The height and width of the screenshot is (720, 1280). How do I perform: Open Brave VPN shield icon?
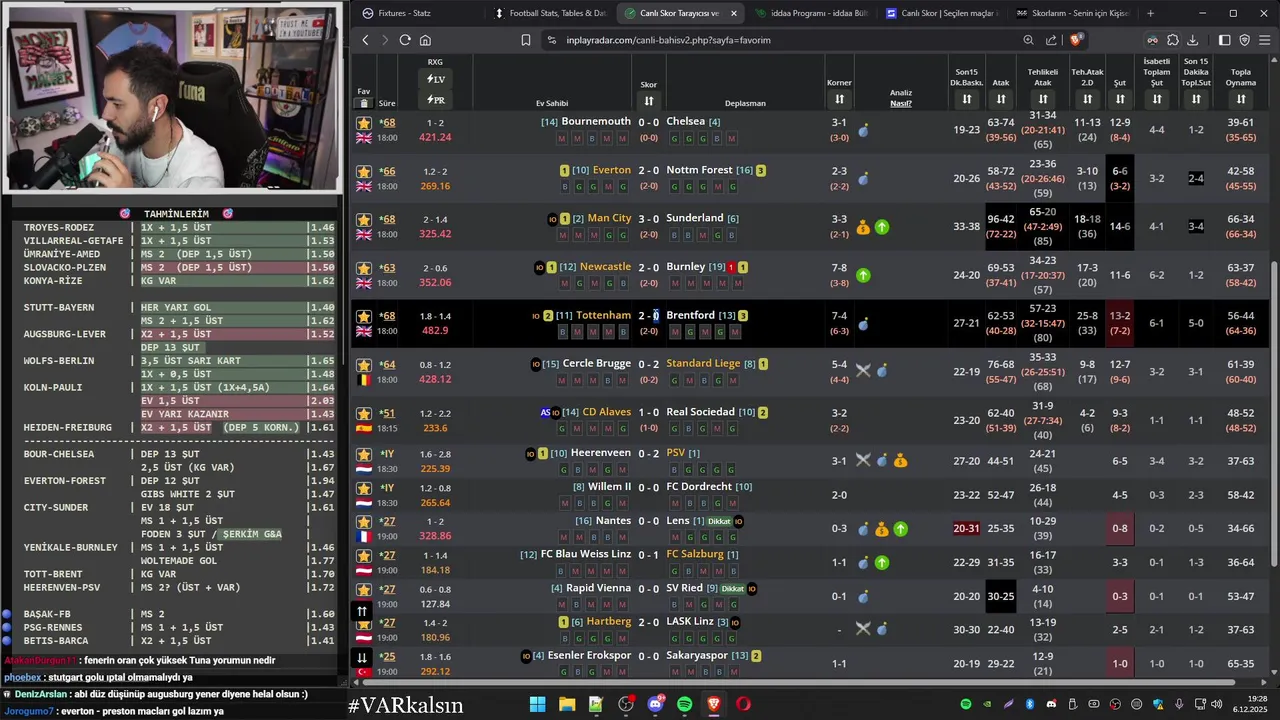pos(1245,40)
